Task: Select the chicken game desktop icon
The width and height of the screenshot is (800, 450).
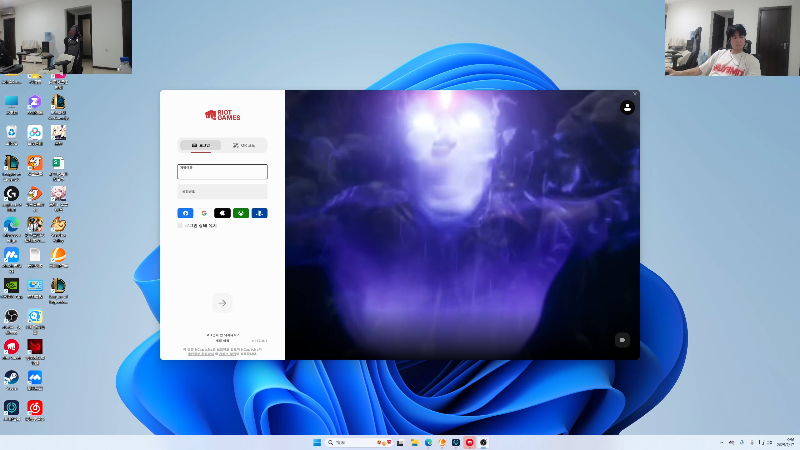Action: pos(58,228)
